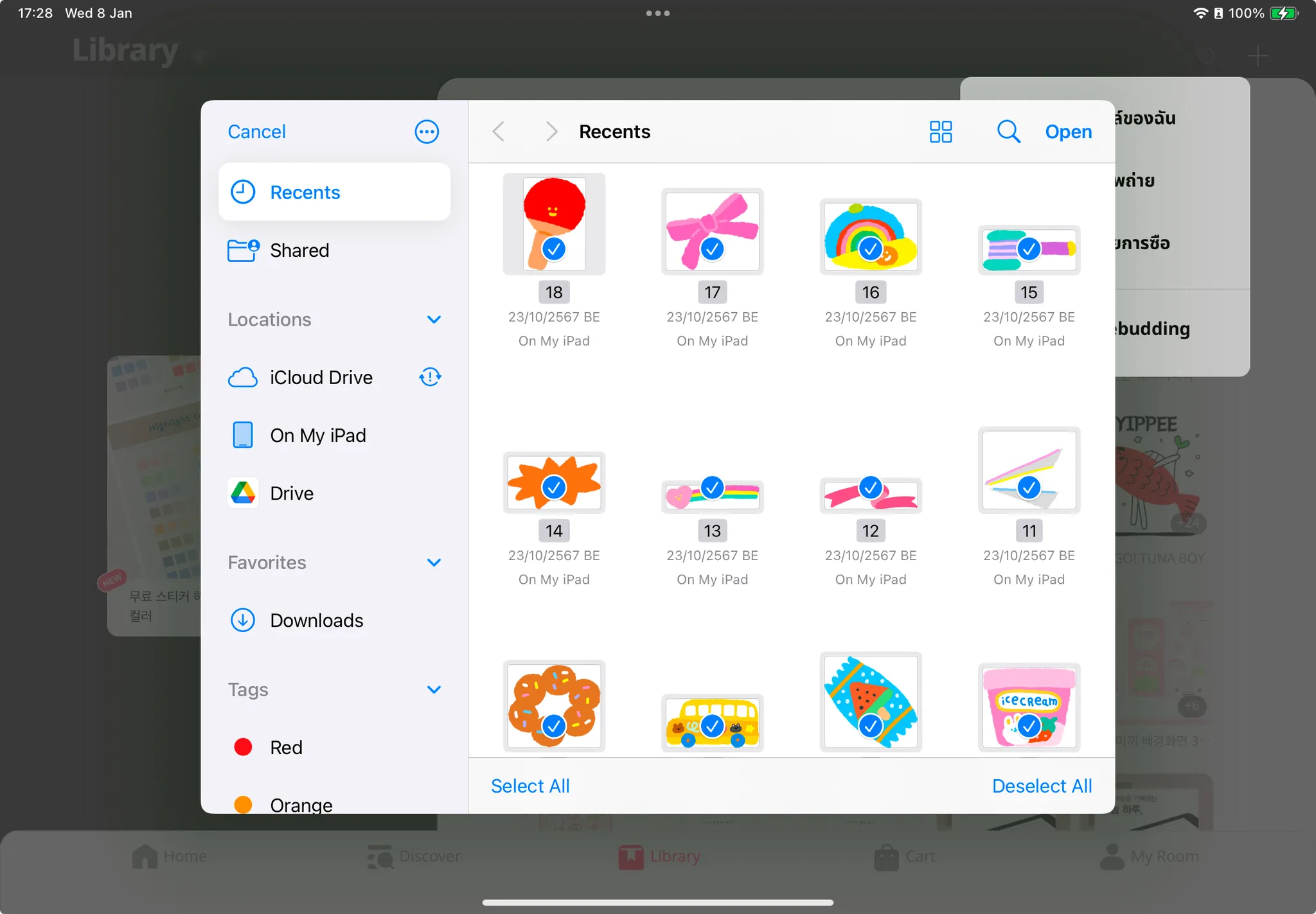1316x914 pixels.
Task: Deselect checkmark on file 18
Action: point(554,248)
